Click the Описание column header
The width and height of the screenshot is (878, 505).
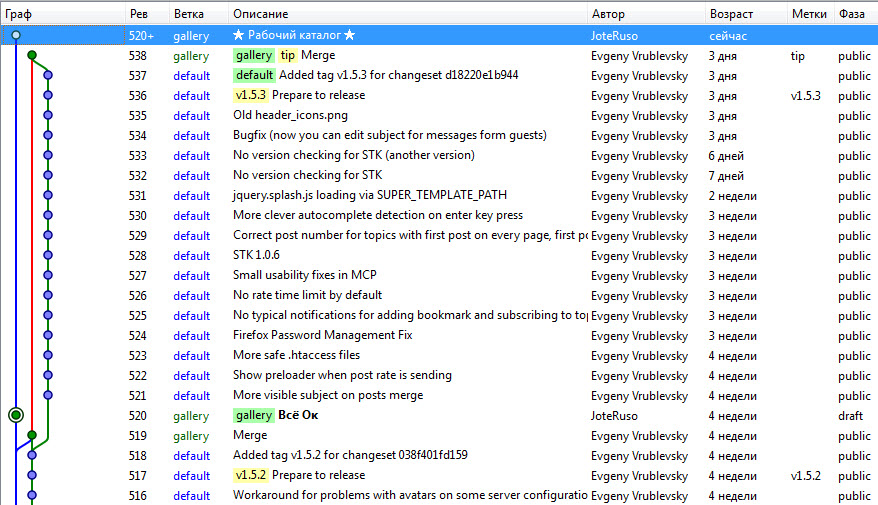click(x=260, y=14)
